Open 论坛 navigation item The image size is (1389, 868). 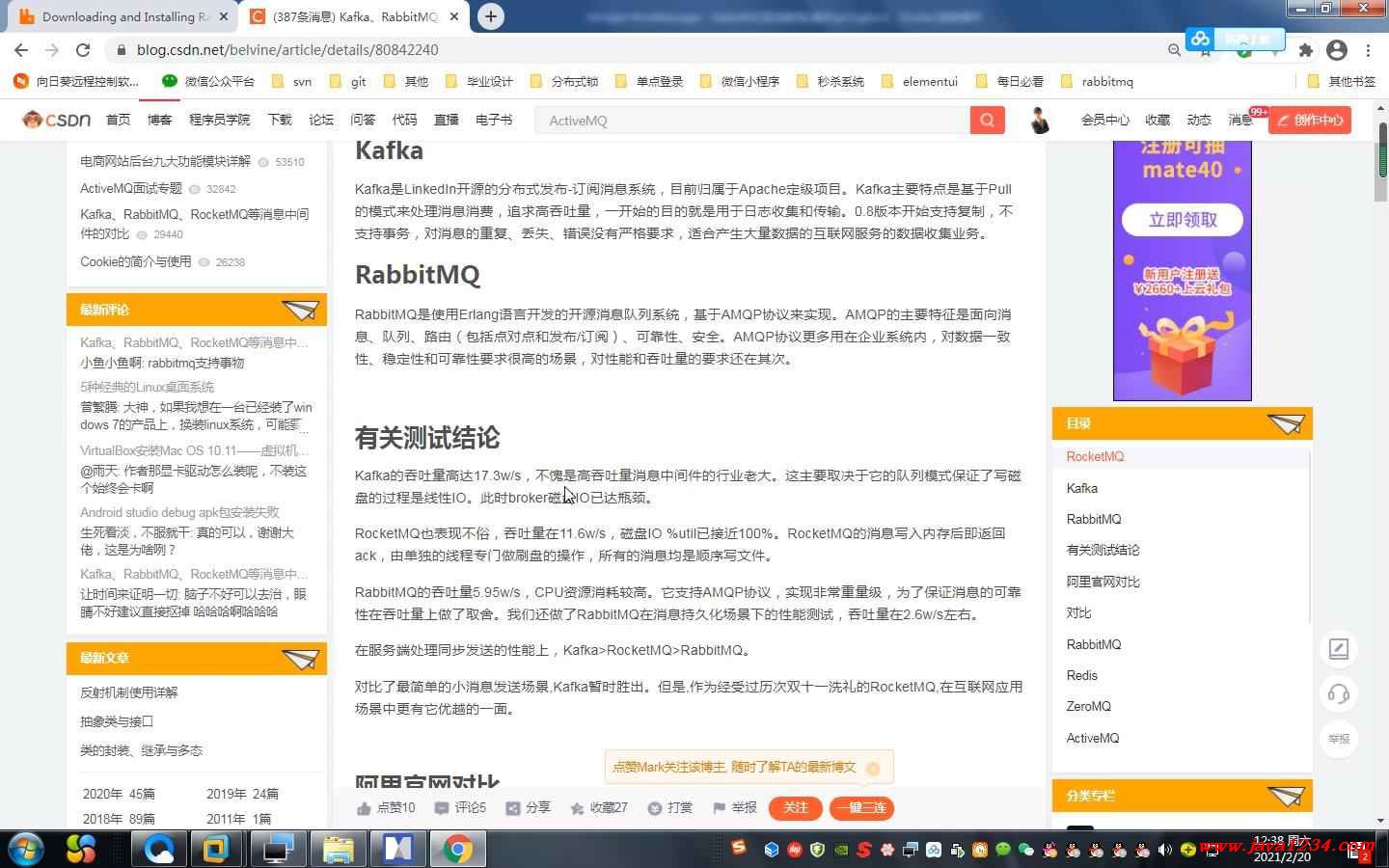click(x=321, y=120)
